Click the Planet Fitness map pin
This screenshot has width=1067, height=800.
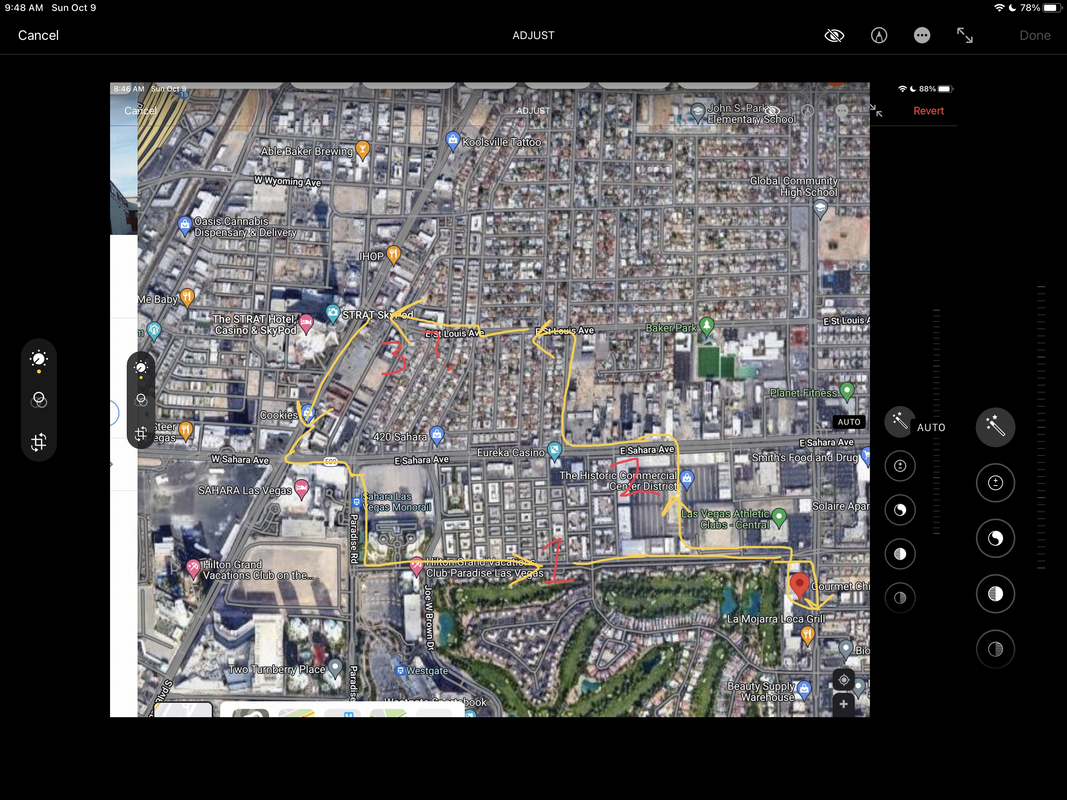click(847, 391)
